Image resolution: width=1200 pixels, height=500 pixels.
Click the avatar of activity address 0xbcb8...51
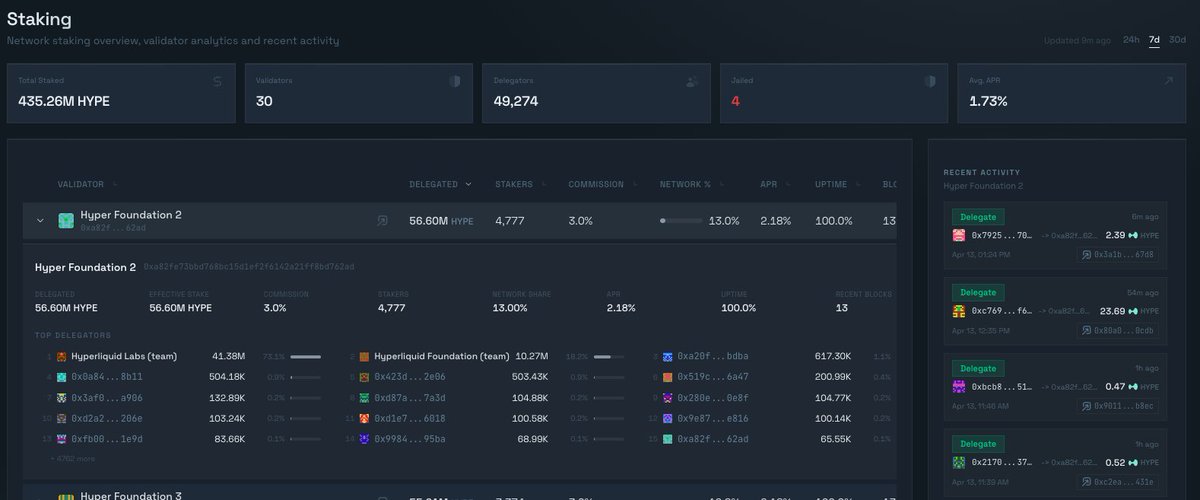[959, 387]
